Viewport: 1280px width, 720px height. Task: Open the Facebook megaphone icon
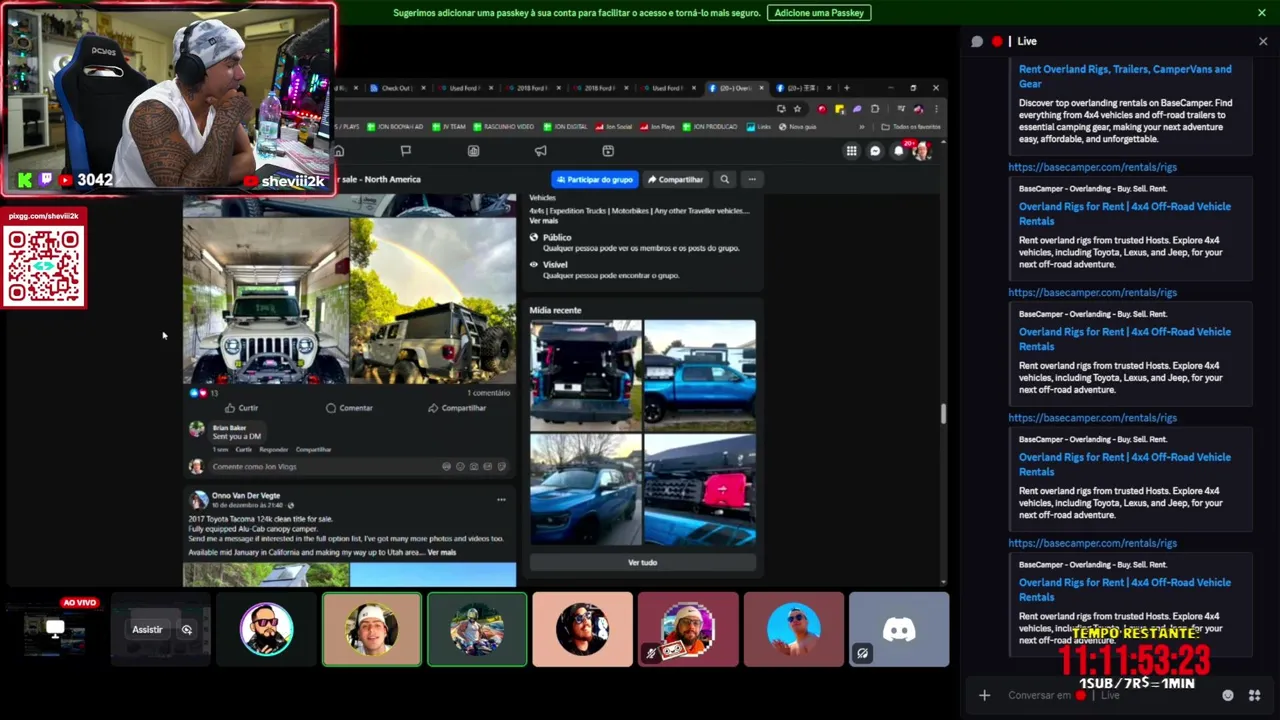(x=540, y=151)
